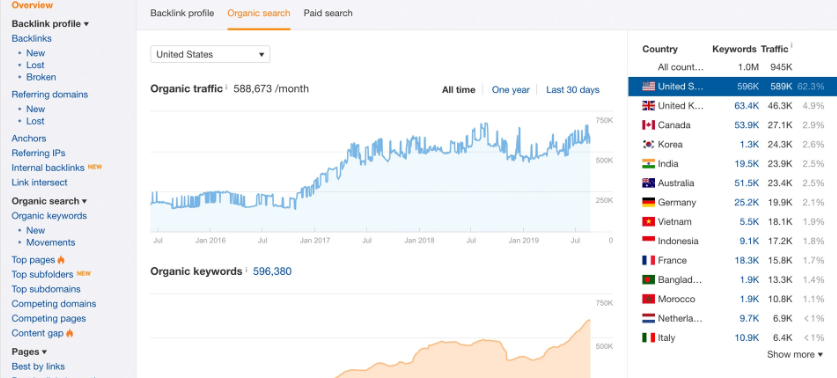Open Backlinks in the sidebar

pyautogui.click(x=31, y=38)
